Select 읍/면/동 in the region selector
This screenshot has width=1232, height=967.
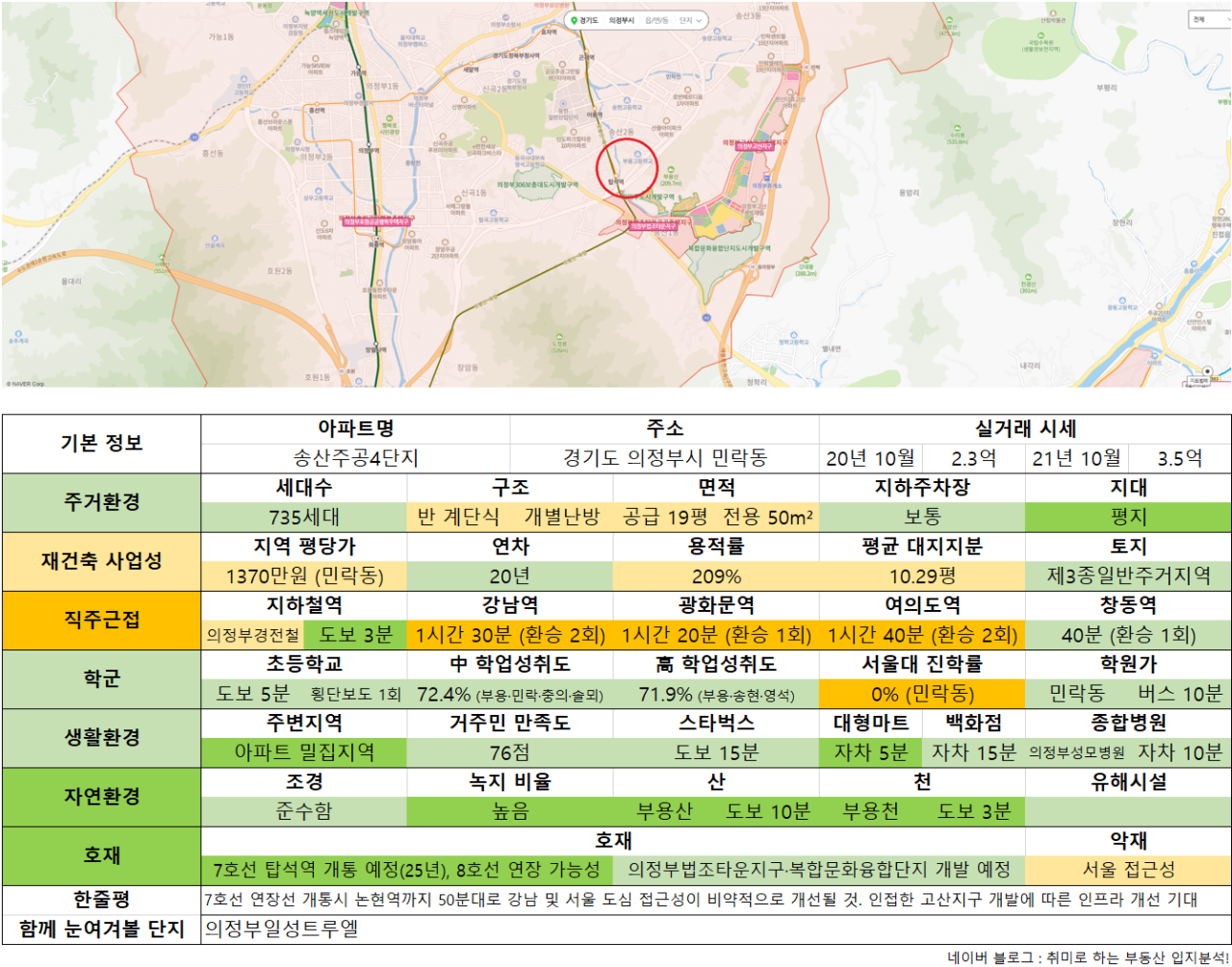point(657,20)
